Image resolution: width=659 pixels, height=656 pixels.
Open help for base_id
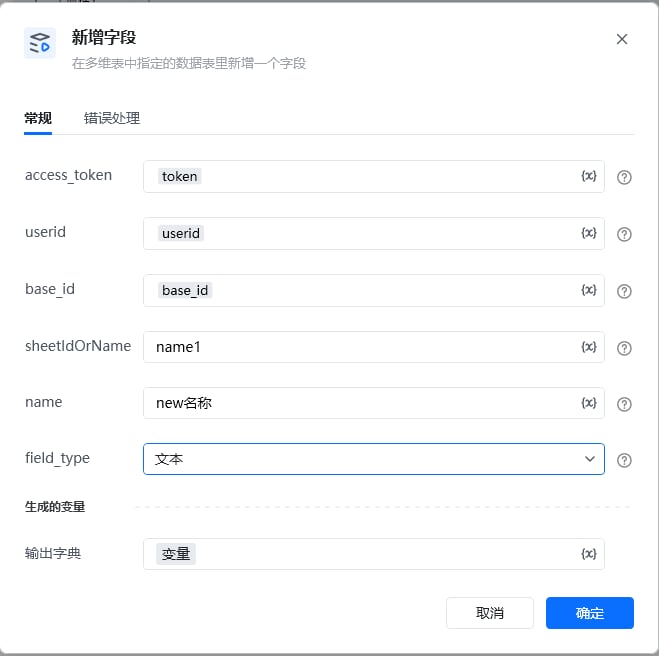click(624, 291)
